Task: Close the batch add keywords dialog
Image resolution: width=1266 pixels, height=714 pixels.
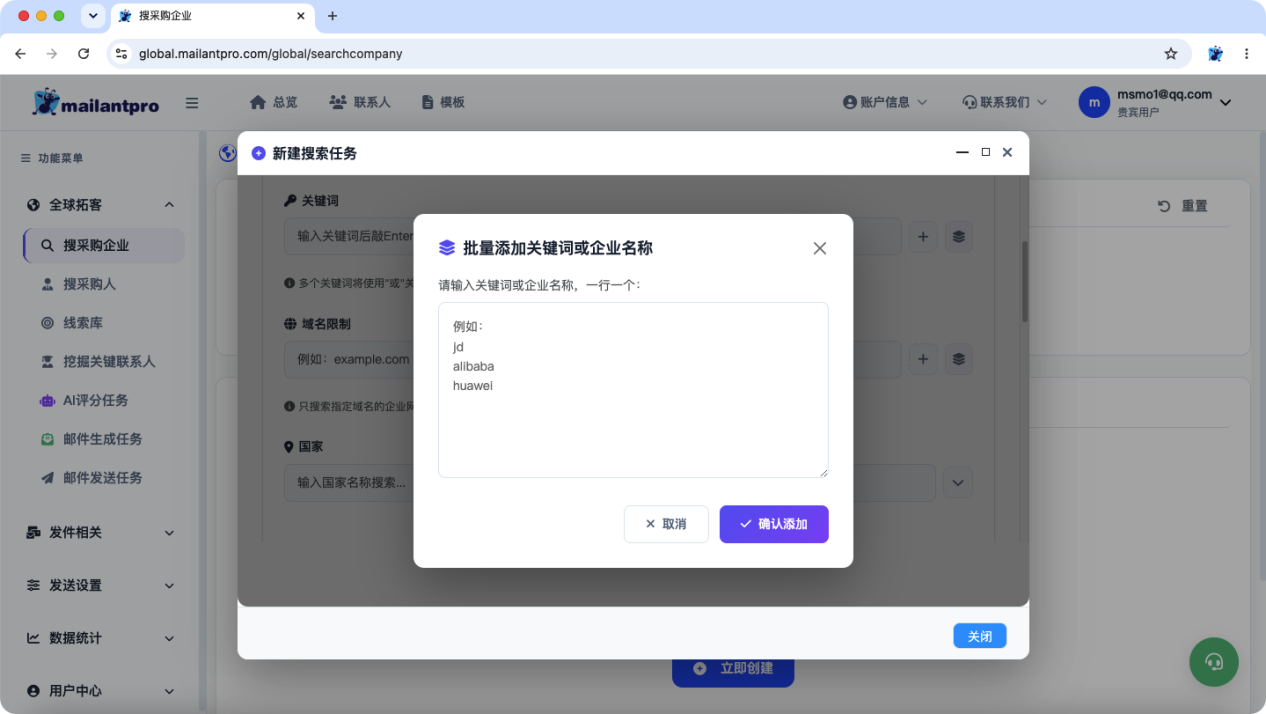Action: pyautogui.click(x=820, y=248)
